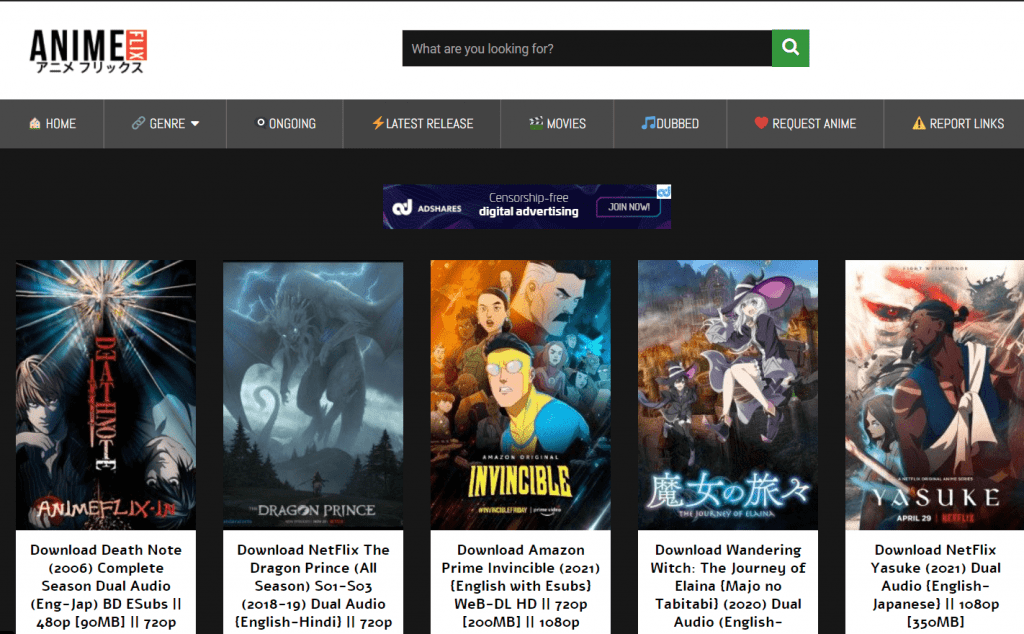Click the house icon beside Home

pyautogui.click(x=35, y=123)
